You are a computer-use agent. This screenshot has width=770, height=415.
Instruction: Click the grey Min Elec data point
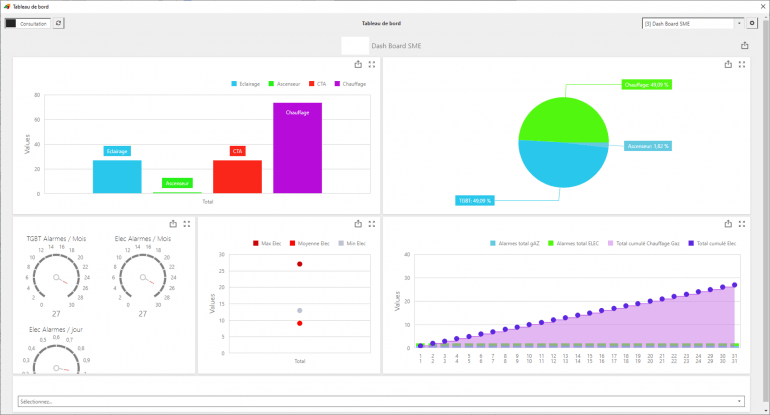tap(300, 310)
